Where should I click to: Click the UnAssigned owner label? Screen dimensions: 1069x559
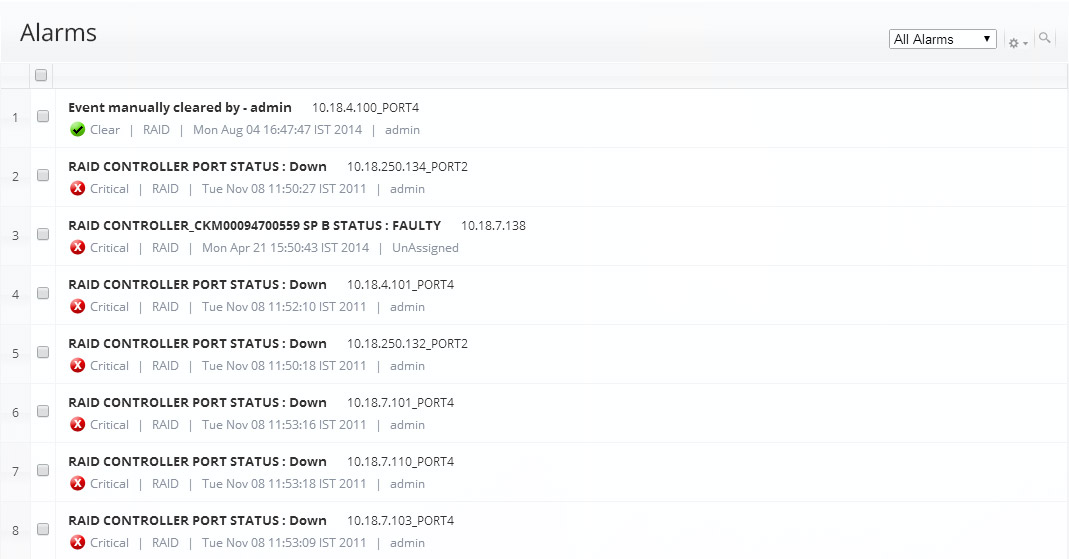(x=425, y=248)
